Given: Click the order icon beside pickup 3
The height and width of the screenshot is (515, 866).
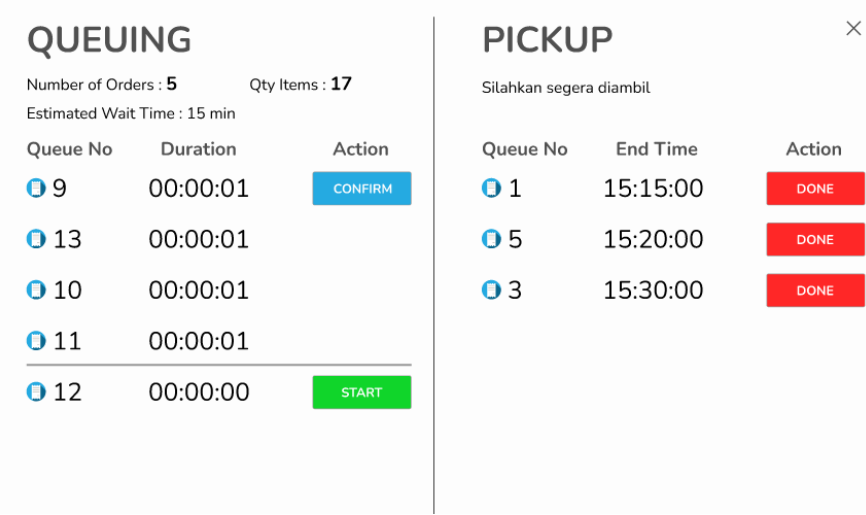Looking at the screenshot, I should click(x=492, y=290).
